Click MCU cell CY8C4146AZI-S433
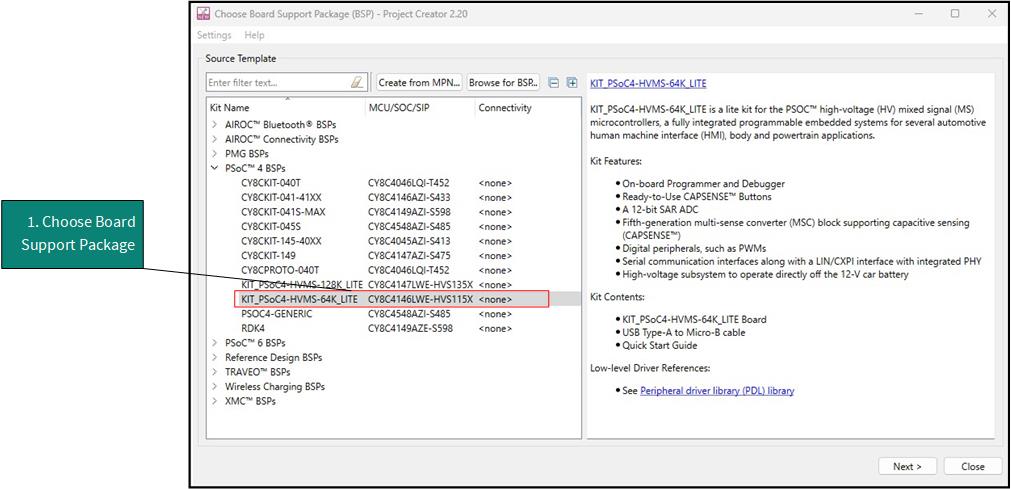 (x=409, y=197)
